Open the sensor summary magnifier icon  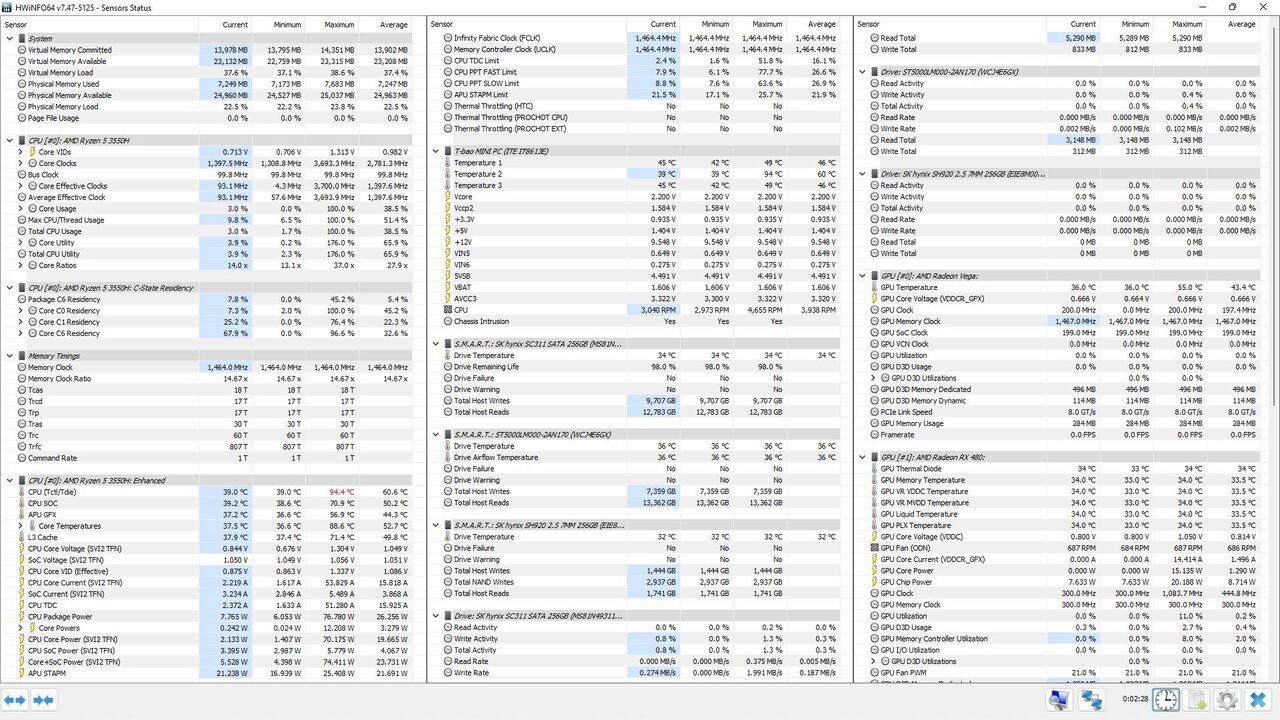pos(1058,701)
